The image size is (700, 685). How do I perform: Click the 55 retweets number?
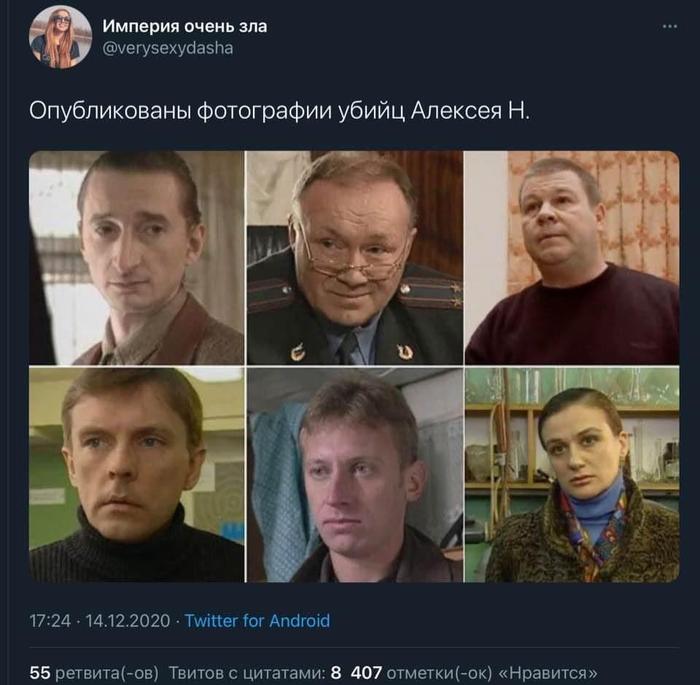coord(40,672)
